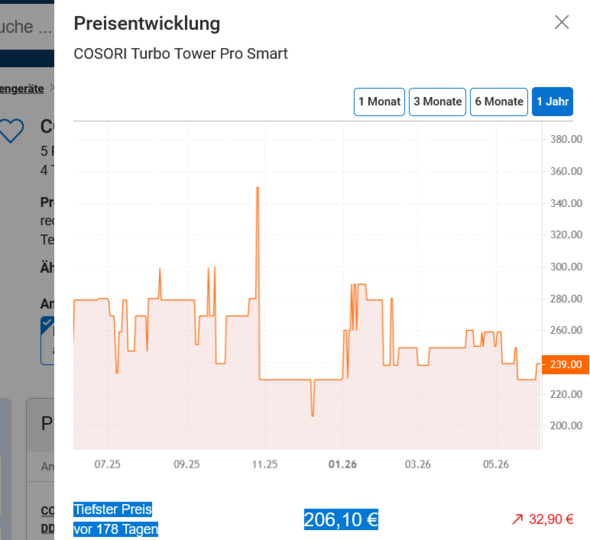Click the 200.00 y-axis label

[566, 426]
